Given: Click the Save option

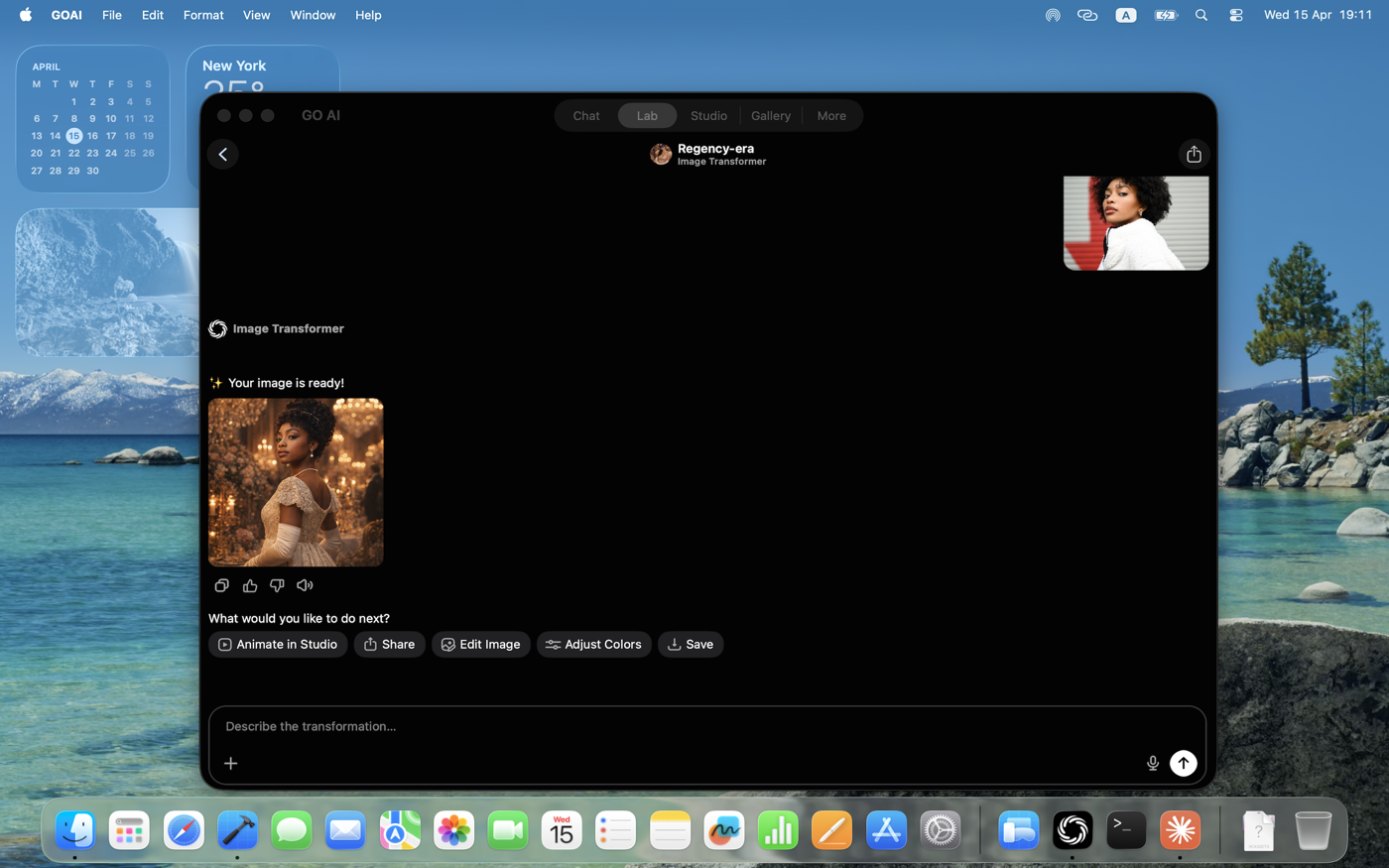Looking at the screenshot, I should point(691,644).
